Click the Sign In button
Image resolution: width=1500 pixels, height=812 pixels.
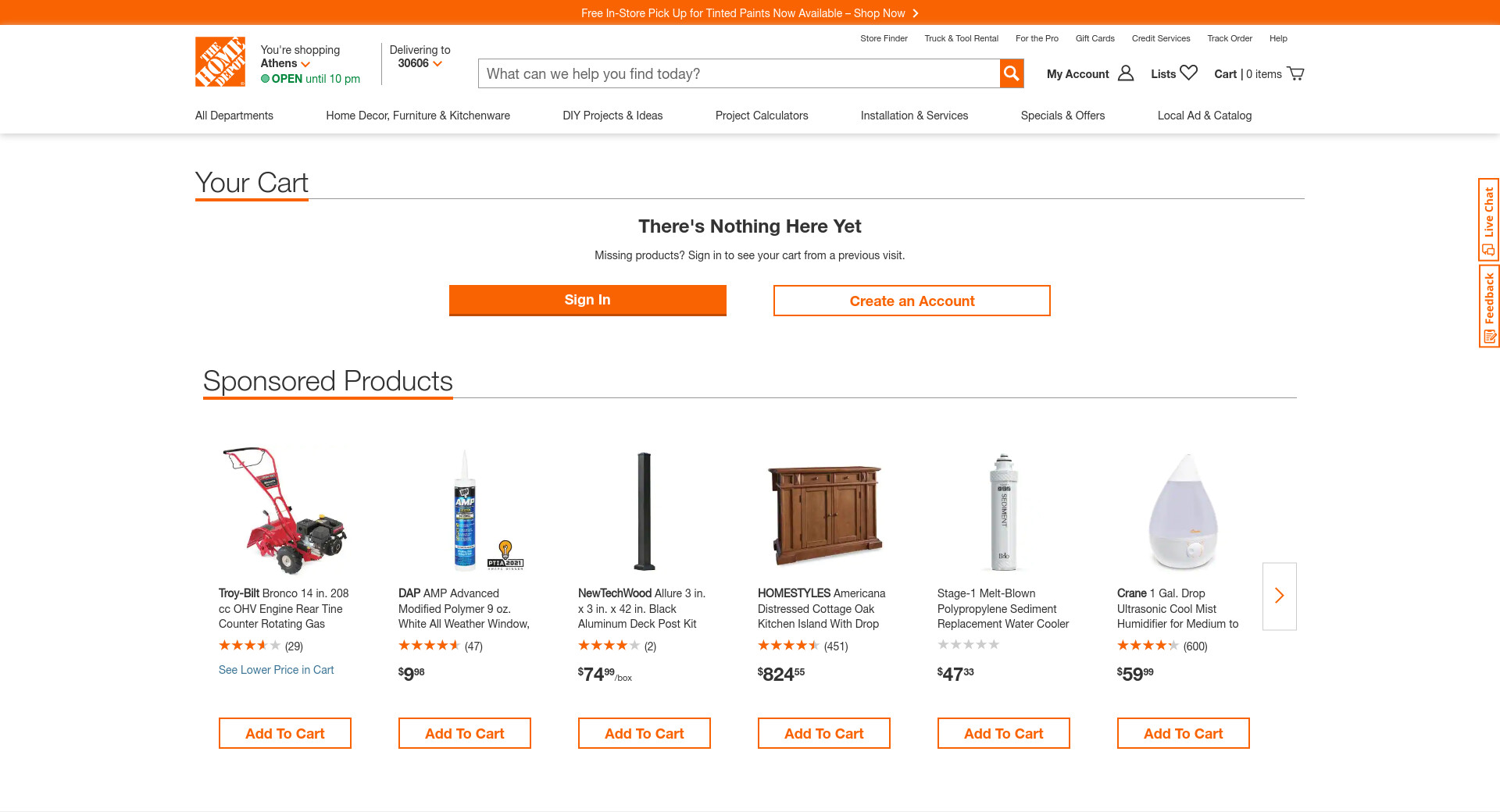(x=587, y=300)
